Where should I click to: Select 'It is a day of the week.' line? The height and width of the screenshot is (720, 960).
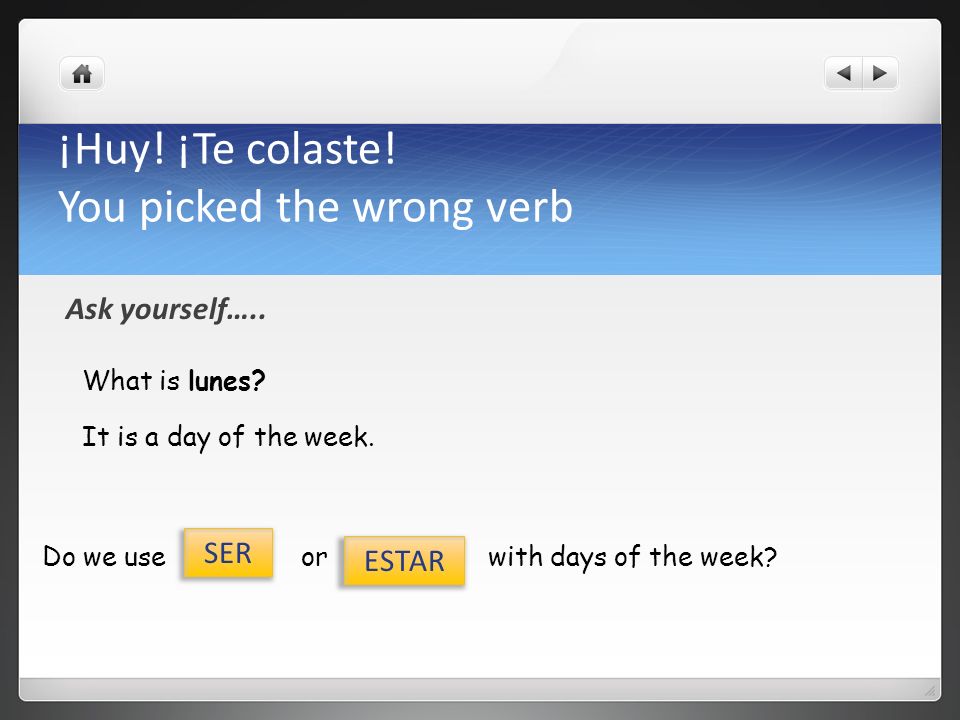(x=228, y=437)
